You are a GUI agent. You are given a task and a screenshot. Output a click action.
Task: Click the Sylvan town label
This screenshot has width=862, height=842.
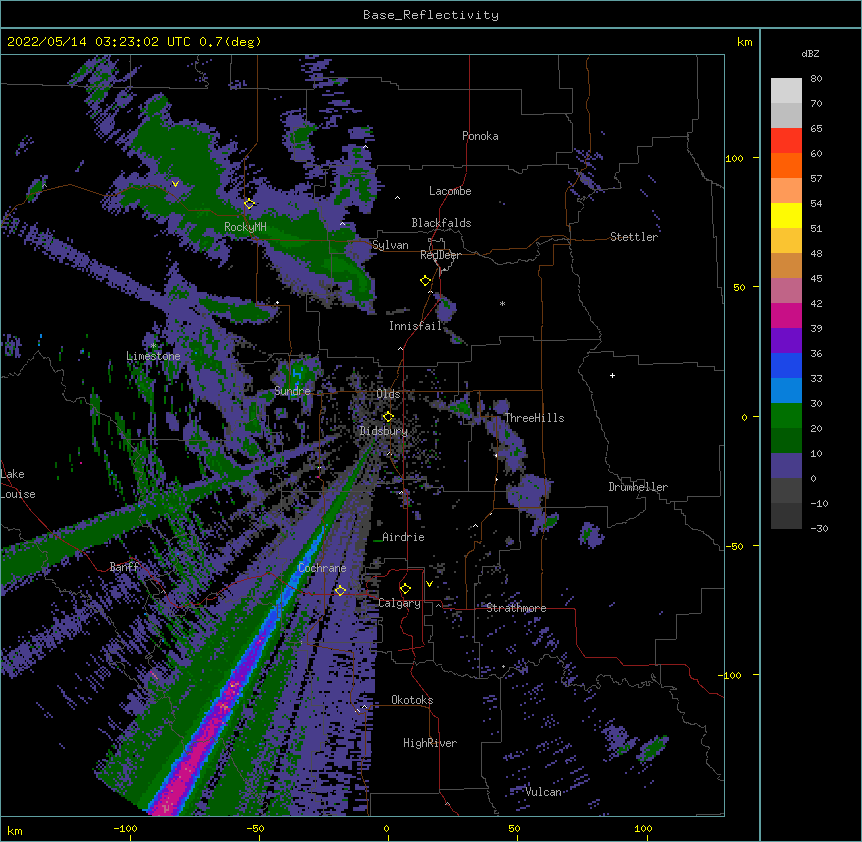(390, 245)
